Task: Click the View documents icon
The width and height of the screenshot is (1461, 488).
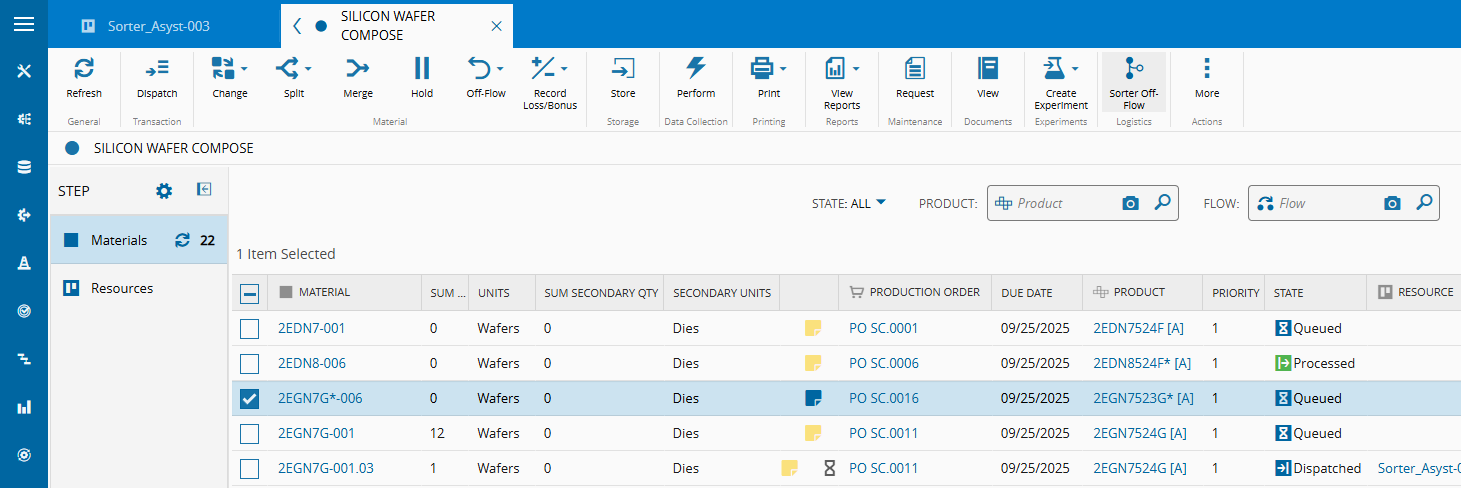Action: click(x=988, y=68)
